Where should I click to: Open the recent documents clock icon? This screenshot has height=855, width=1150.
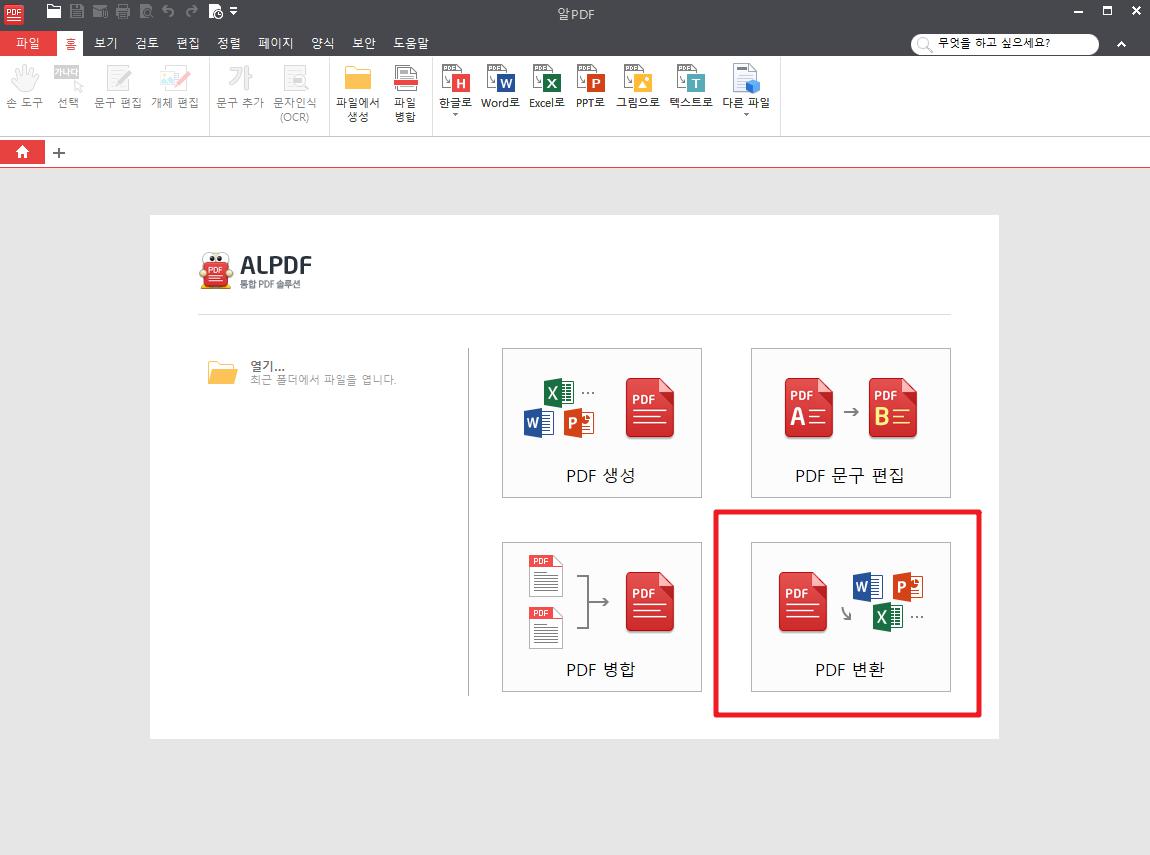(x=216, y=11)
